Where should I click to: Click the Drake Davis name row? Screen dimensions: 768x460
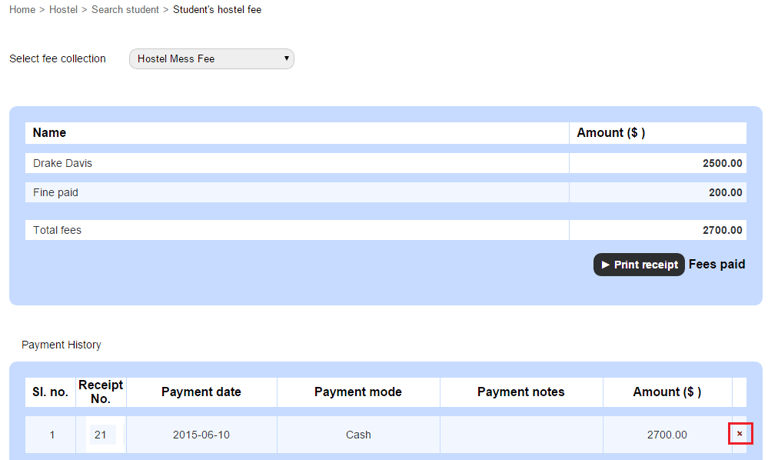[x=385, y=163]
